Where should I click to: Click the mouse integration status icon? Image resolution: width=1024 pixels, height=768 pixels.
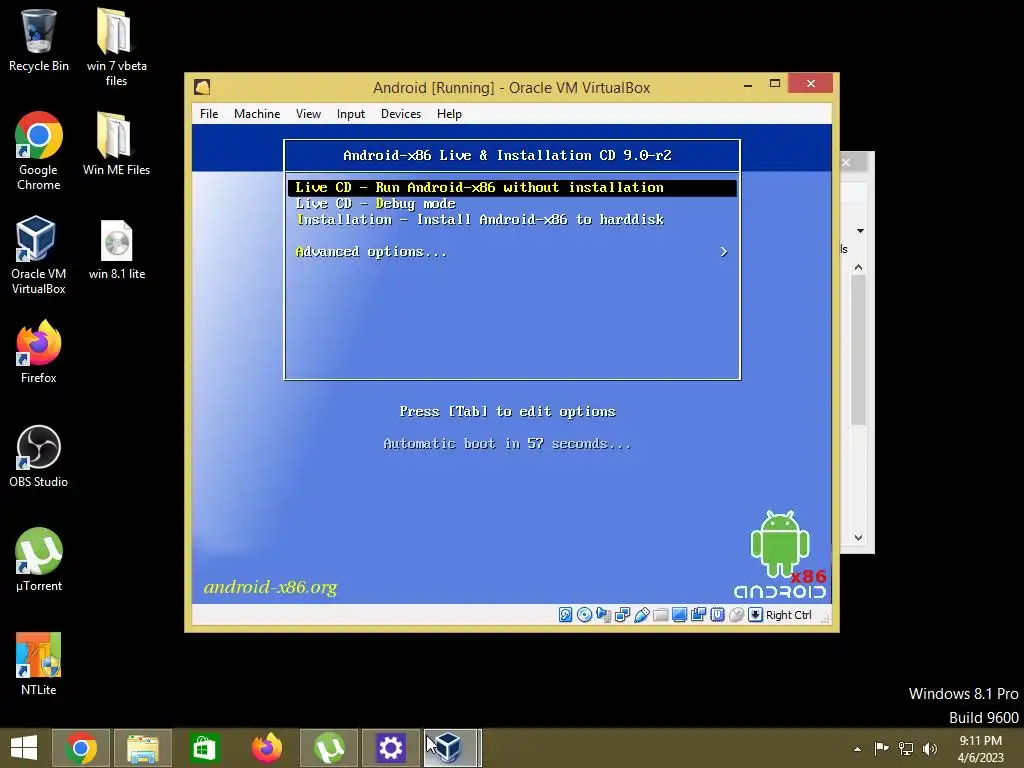tap(736, 615)
